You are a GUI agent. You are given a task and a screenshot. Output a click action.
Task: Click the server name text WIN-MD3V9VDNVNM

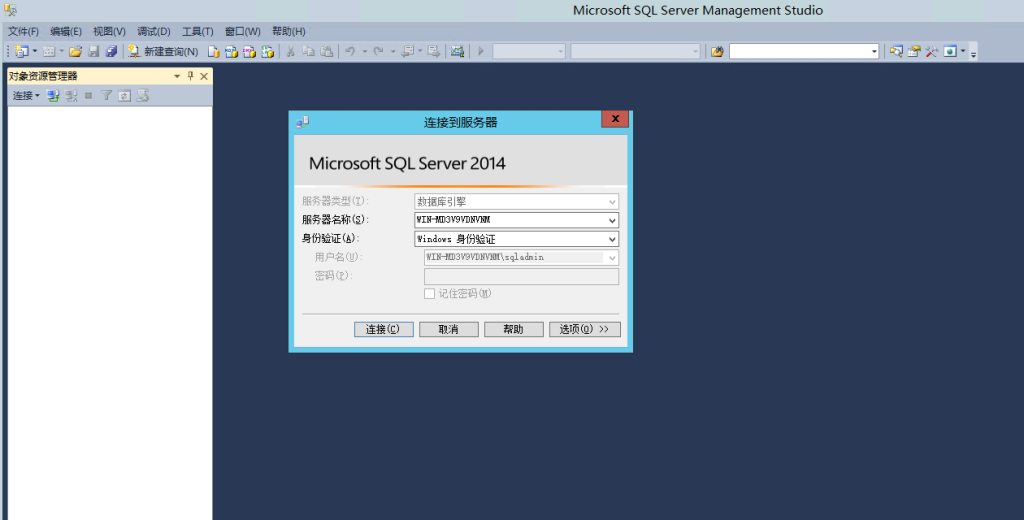453,220
